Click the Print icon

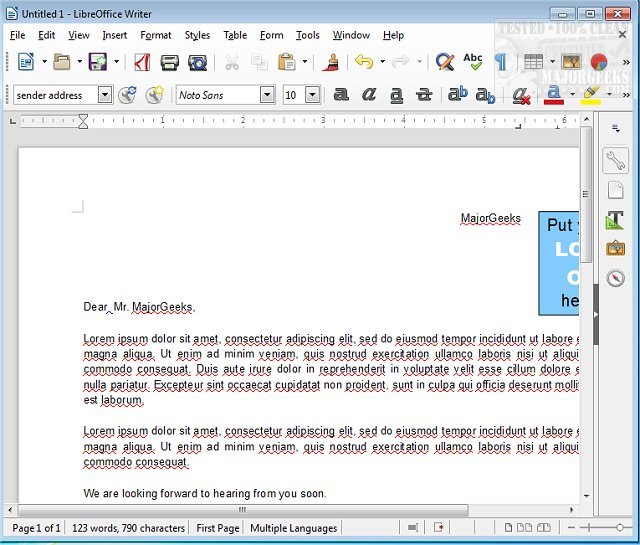169,62
